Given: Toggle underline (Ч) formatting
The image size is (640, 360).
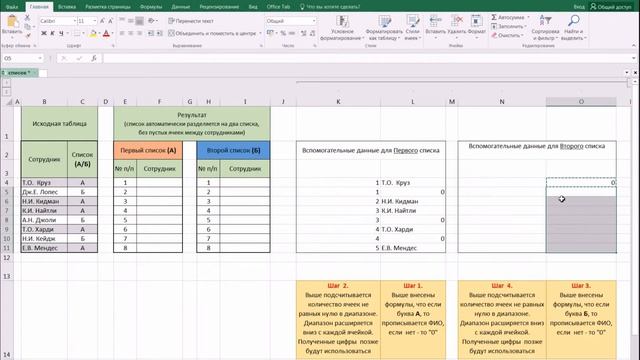Looking at the screenshot, I should click(61, 33).
